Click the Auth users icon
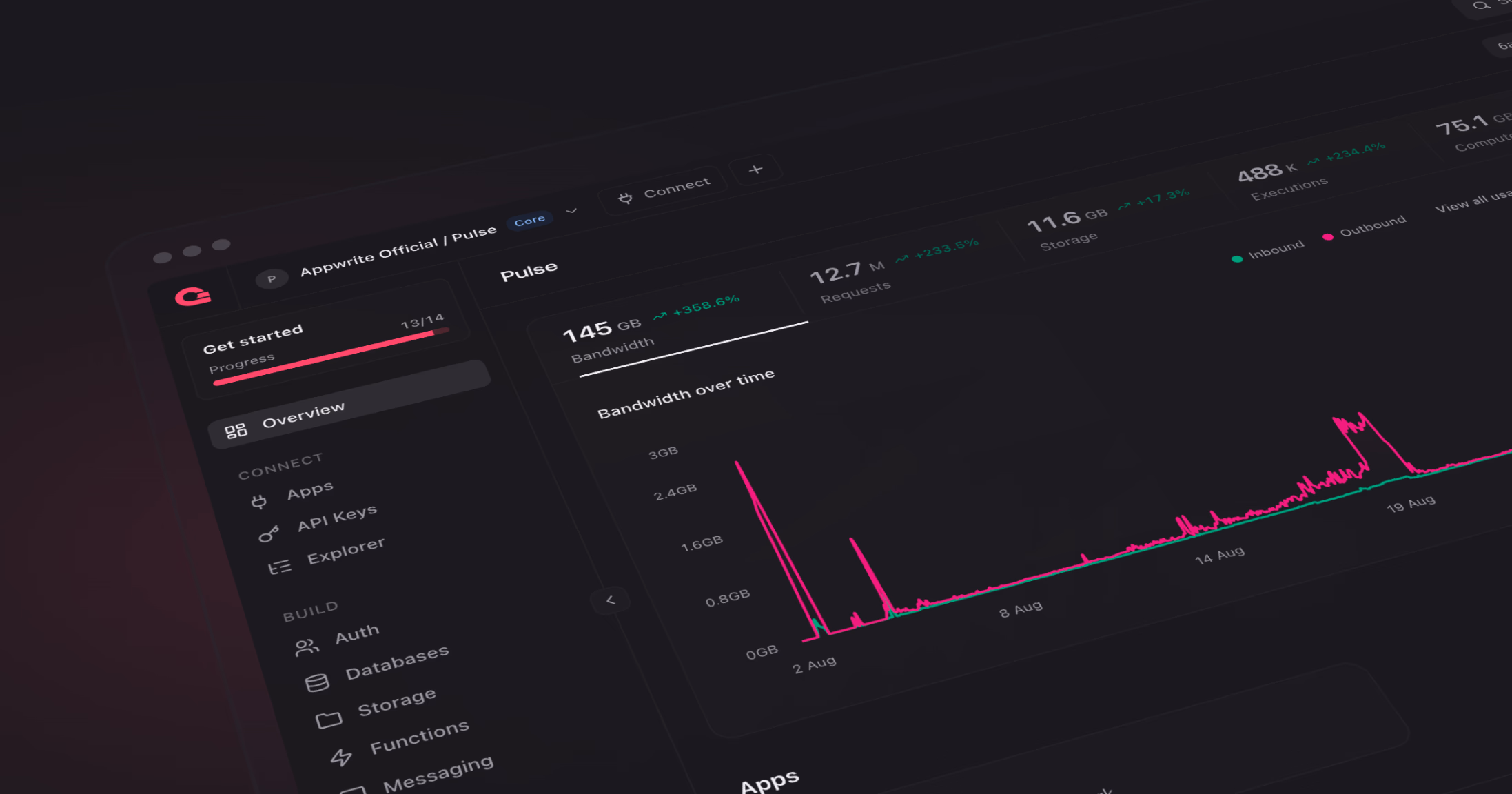Screen dimensions: 1512x794 click(x=307, y=647)
